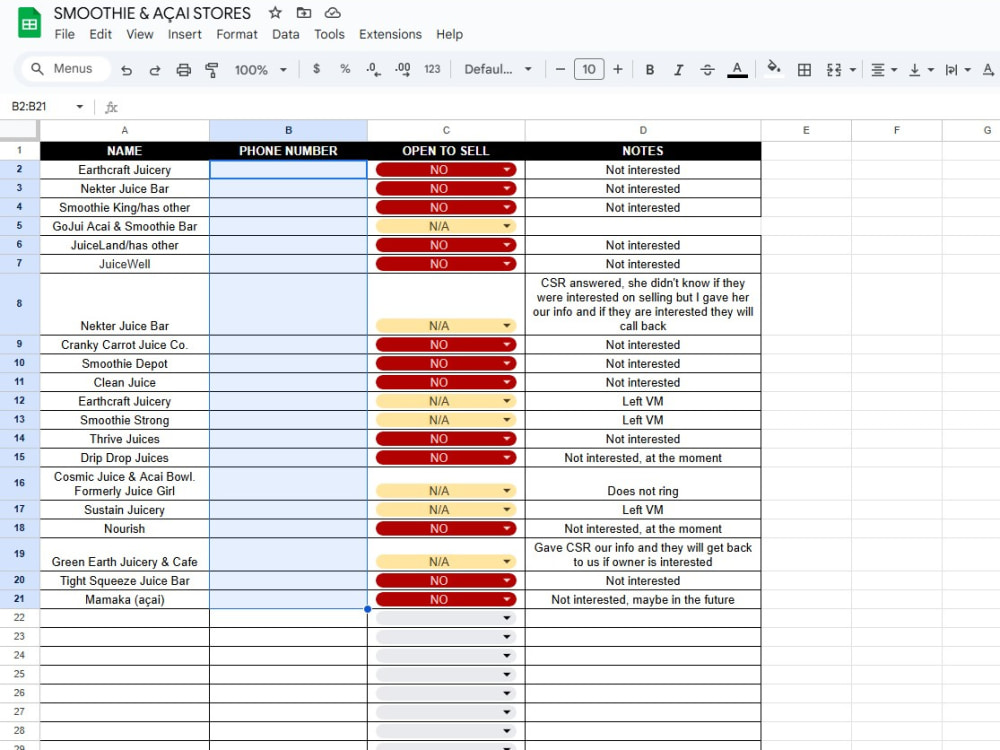Open the Insert menu
Screen dimensions: 1000x750
click(184, 34)
